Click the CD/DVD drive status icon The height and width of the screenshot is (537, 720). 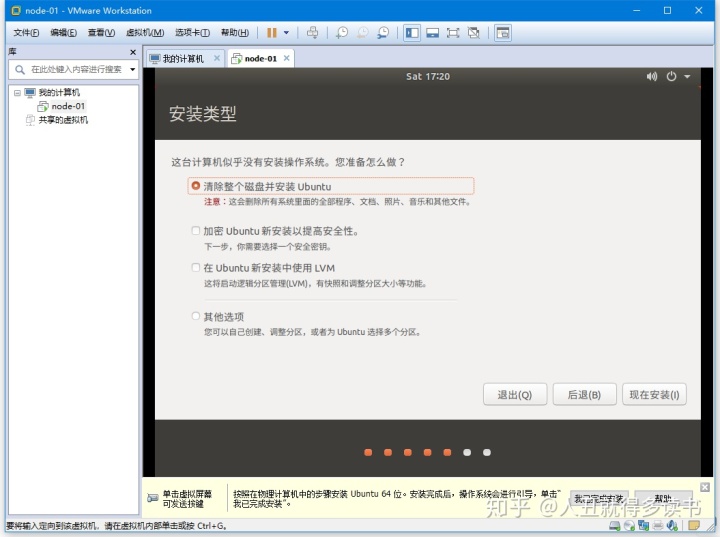[629, 525]
